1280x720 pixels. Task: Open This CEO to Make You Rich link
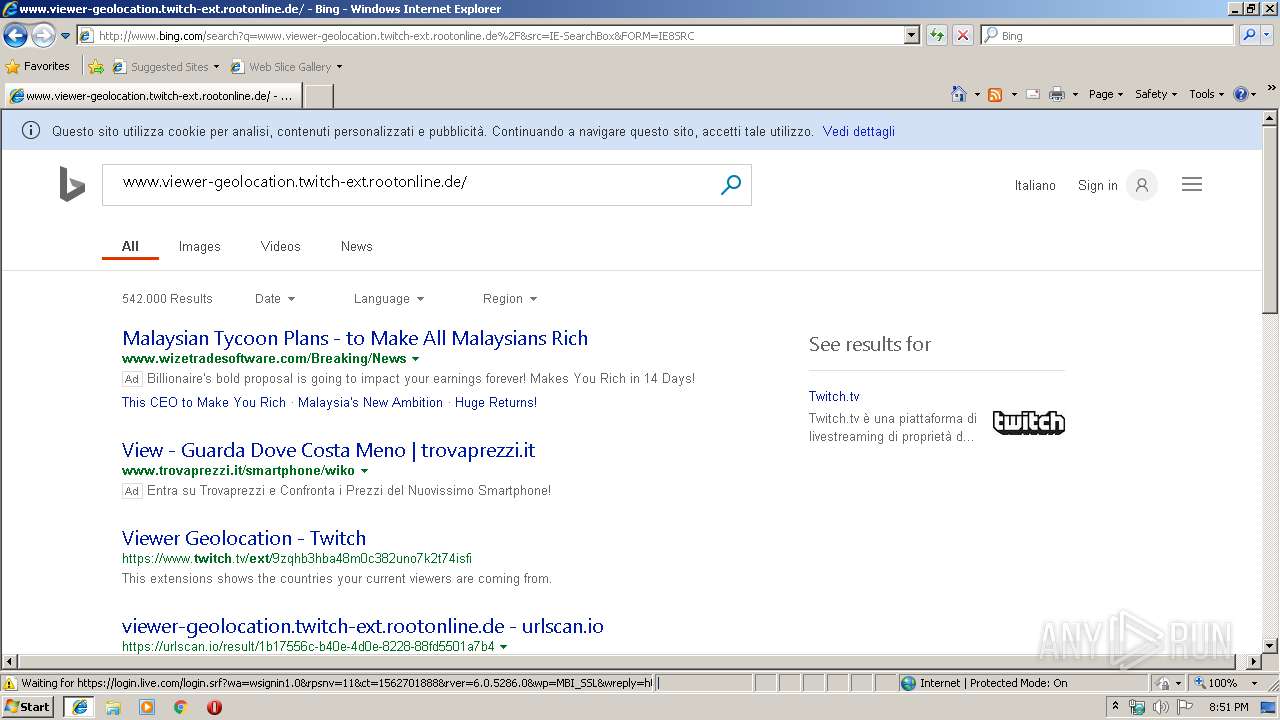[204, 403]
